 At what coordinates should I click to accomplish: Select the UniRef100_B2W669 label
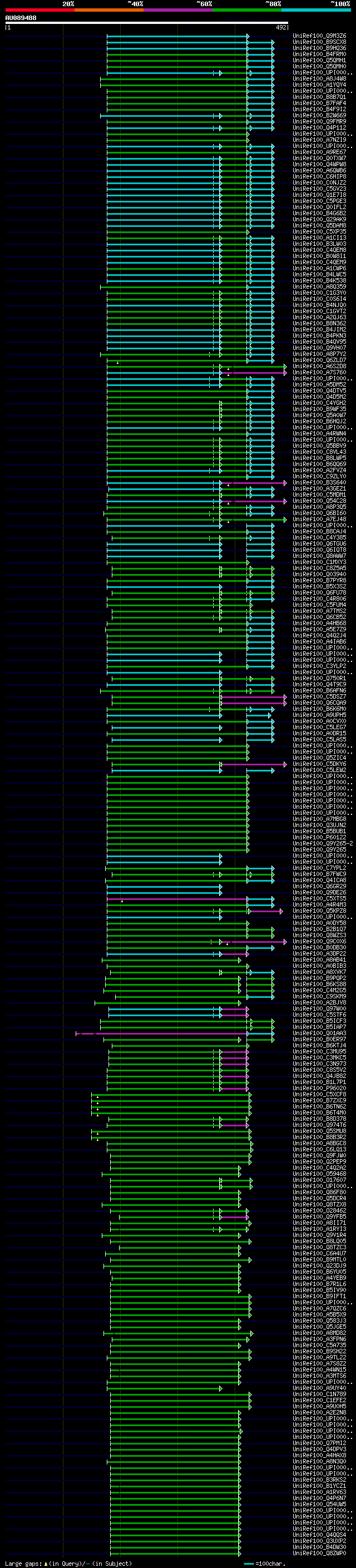tap(319, 115)
